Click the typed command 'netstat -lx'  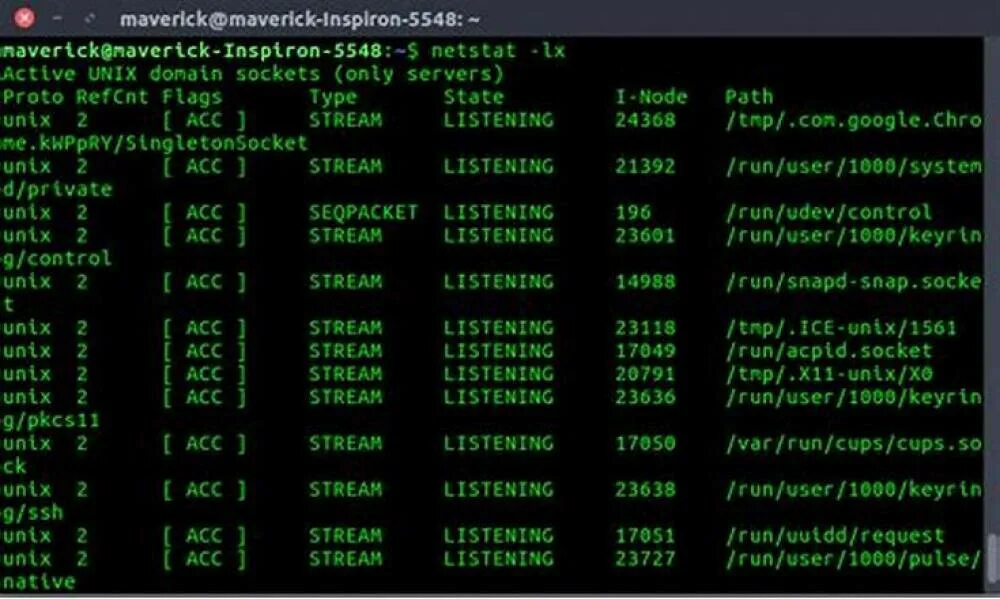(x=497, y=50)
